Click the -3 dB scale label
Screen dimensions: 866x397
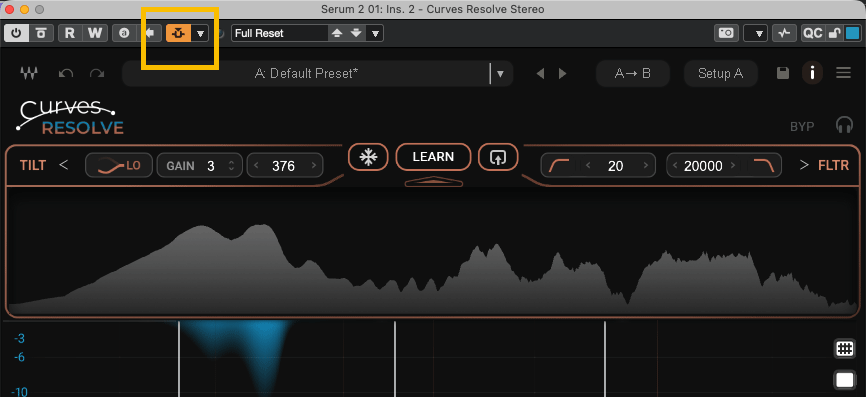click(x=19, y=338)
